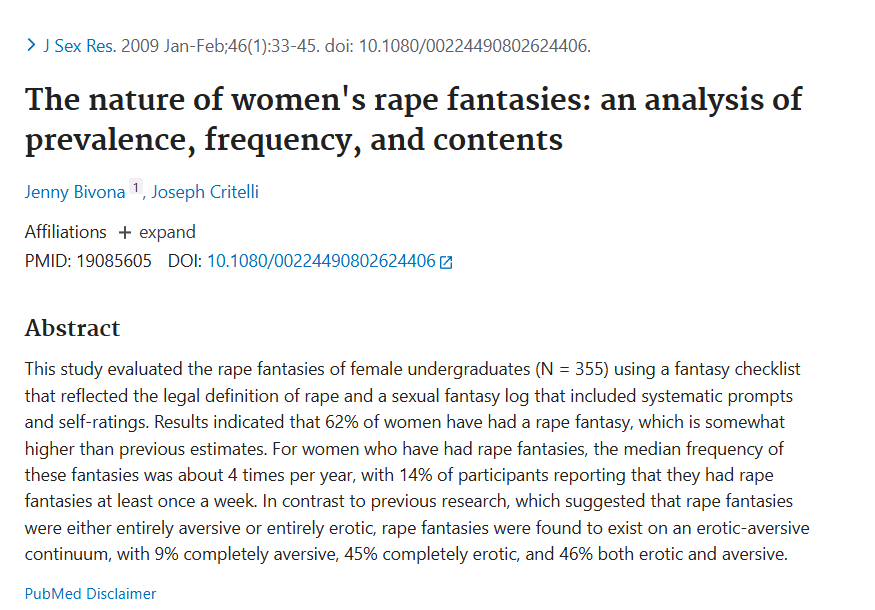Click the plus icon beside Affiliations
The height and width of the screenshot is (610, 875).
(125, 232)
